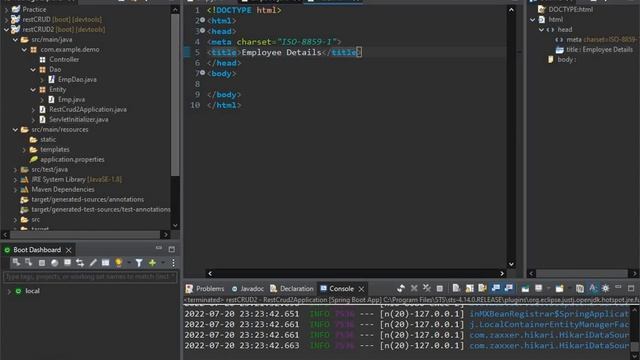Switch to the Javadoc tab

(247, 289)
